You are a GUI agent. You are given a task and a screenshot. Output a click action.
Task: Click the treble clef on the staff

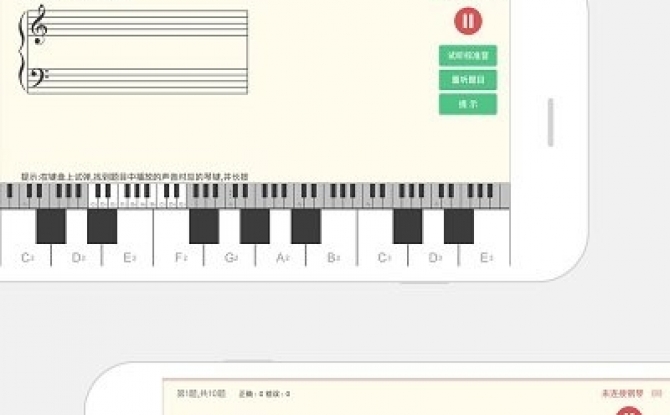39,24
